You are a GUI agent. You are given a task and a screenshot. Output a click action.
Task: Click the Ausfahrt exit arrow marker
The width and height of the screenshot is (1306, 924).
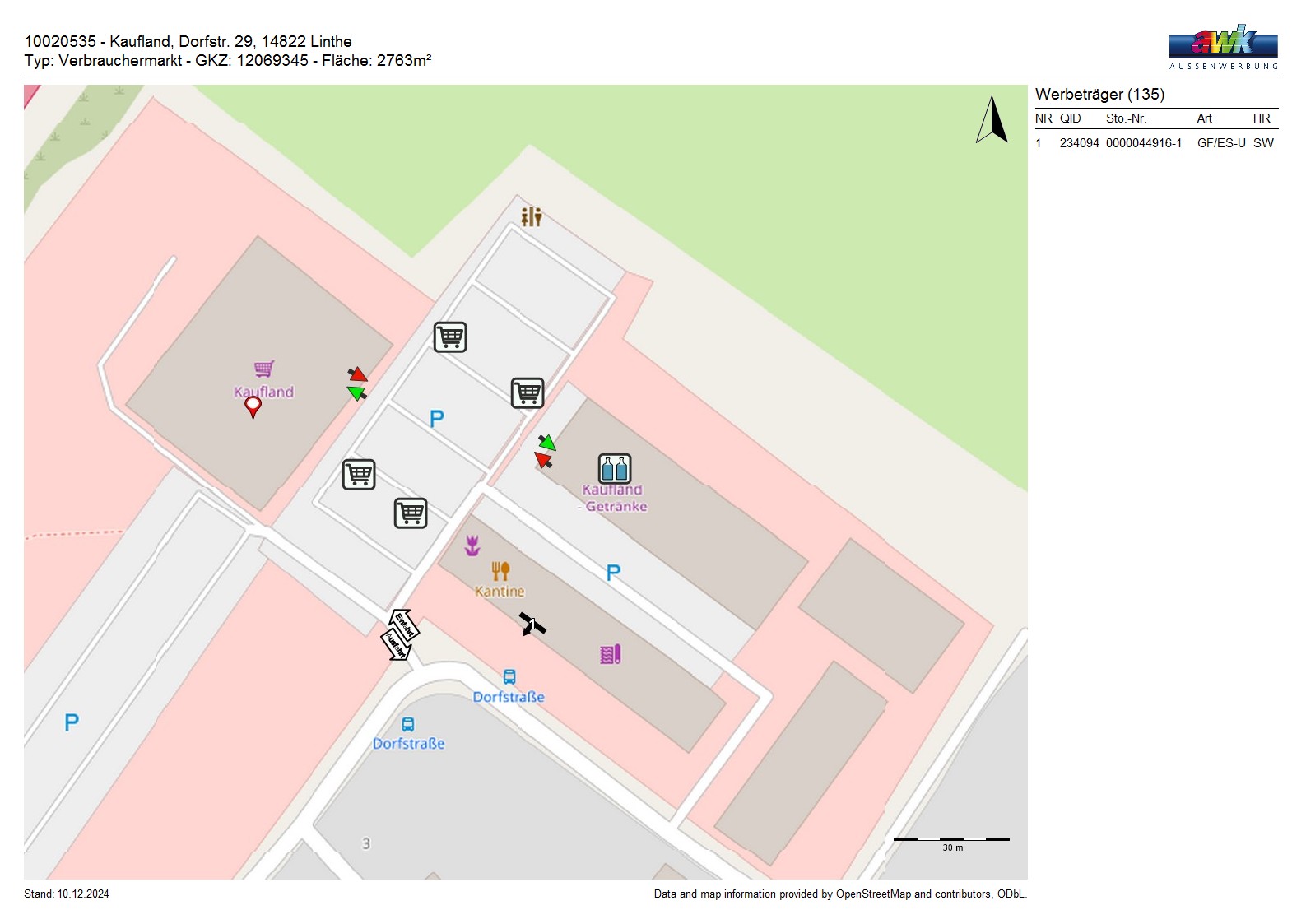[x=396, y=645]
